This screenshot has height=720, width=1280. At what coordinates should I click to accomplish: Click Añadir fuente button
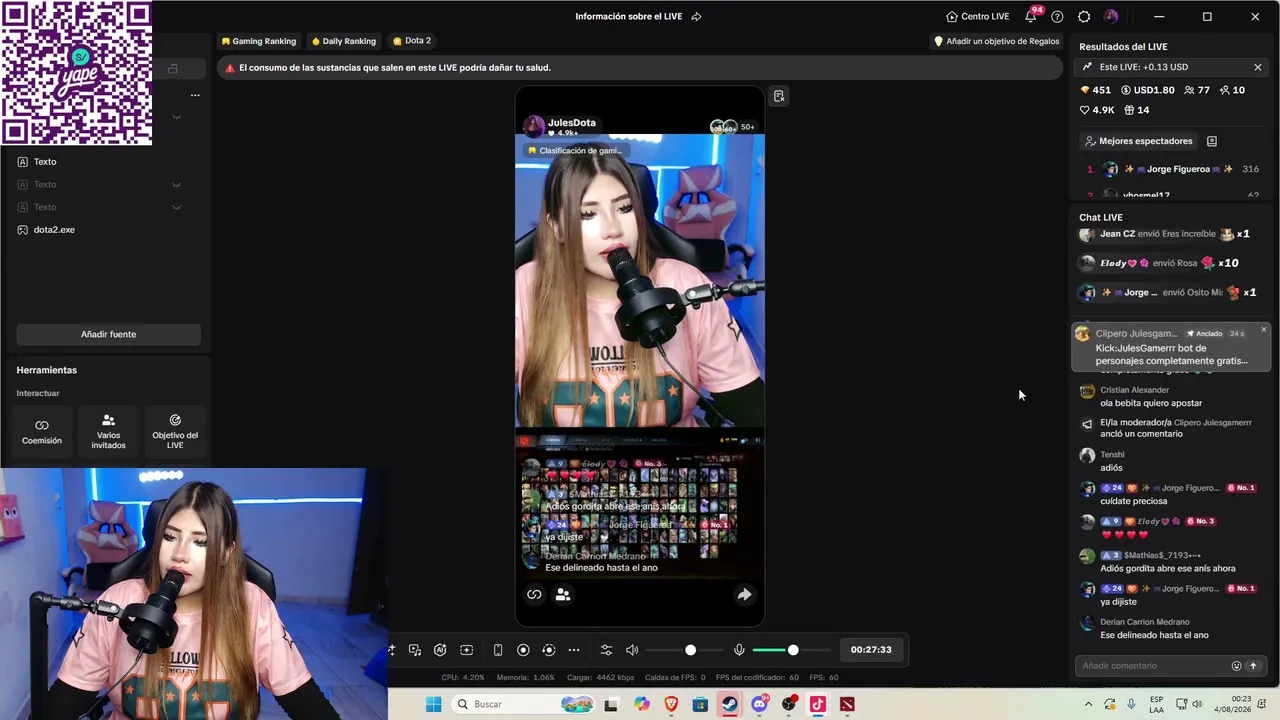[108, 334]
